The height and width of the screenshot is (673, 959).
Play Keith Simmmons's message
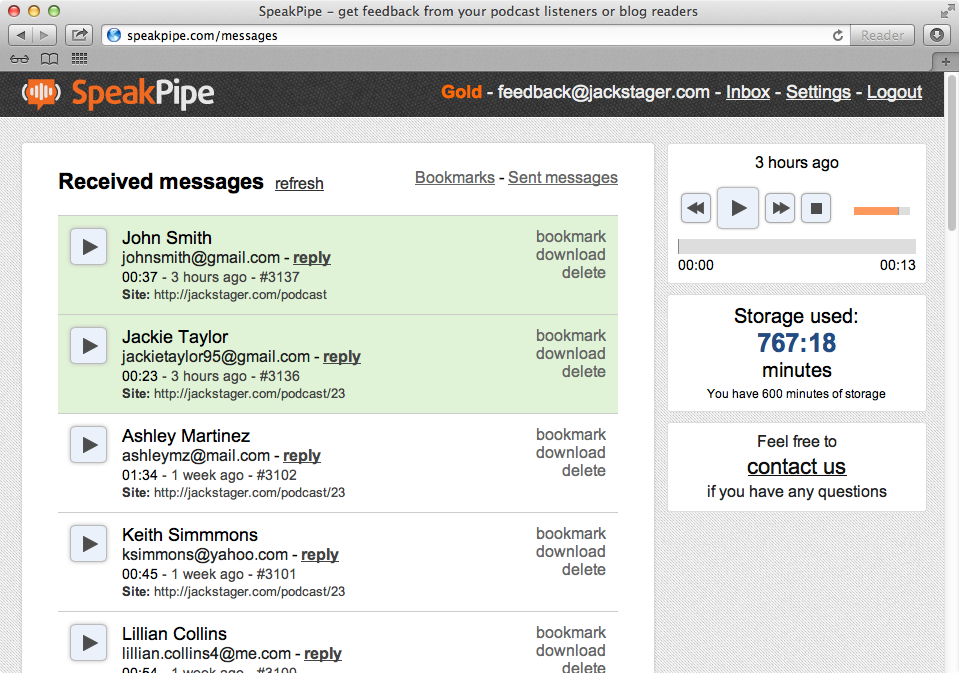tap(89, 544)
